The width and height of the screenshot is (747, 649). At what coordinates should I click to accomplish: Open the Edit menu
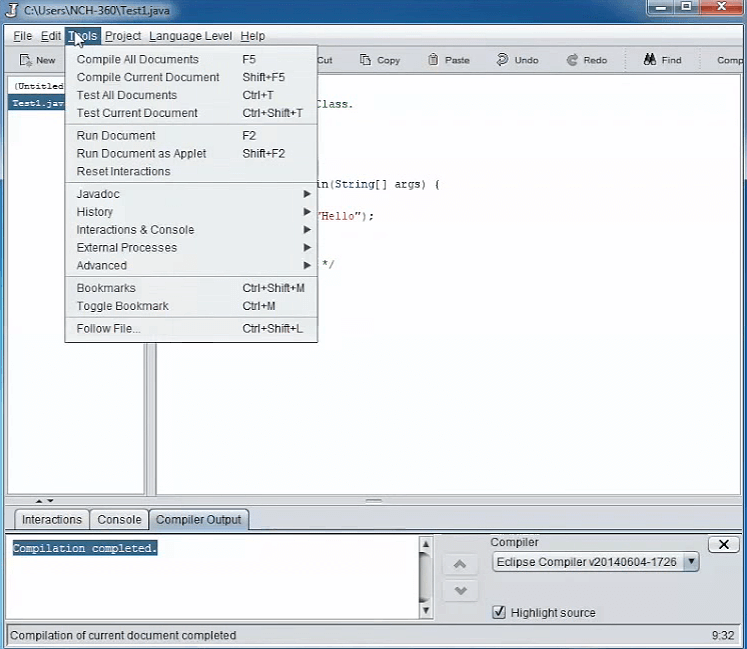(x=50, y=36)
